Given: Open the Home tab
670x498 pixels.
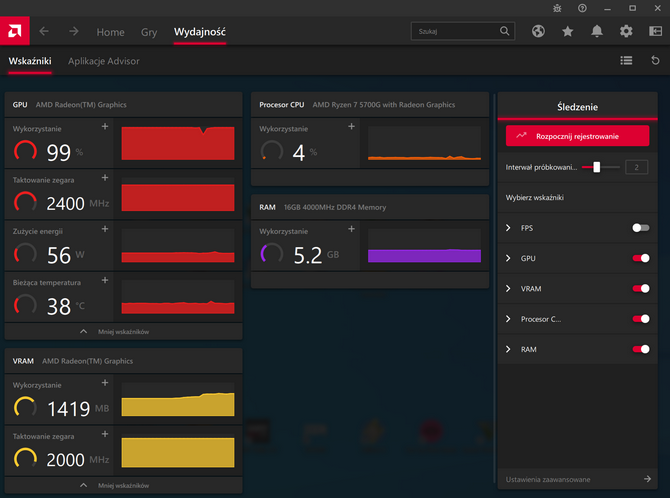Looking at the screenshot, I should tap(110, 32).
